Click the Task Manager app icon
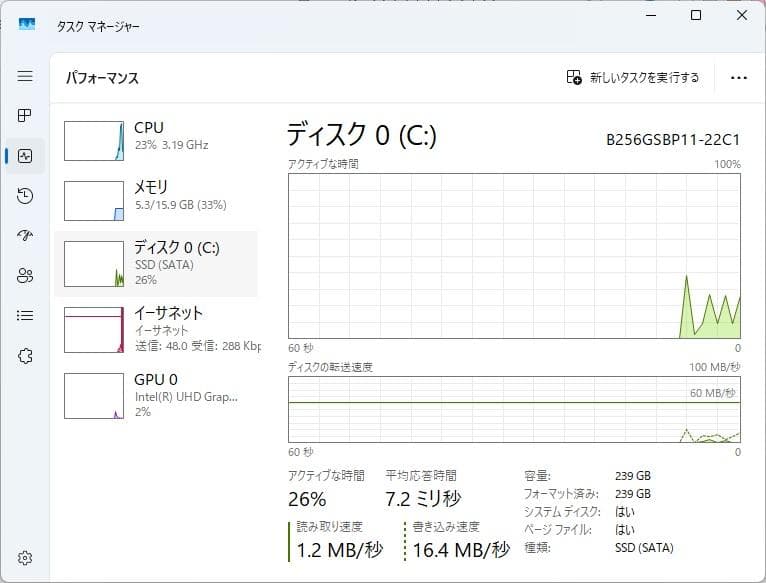Image resolution: width=766 pixels, height=583 pixels. pos(27,24)
